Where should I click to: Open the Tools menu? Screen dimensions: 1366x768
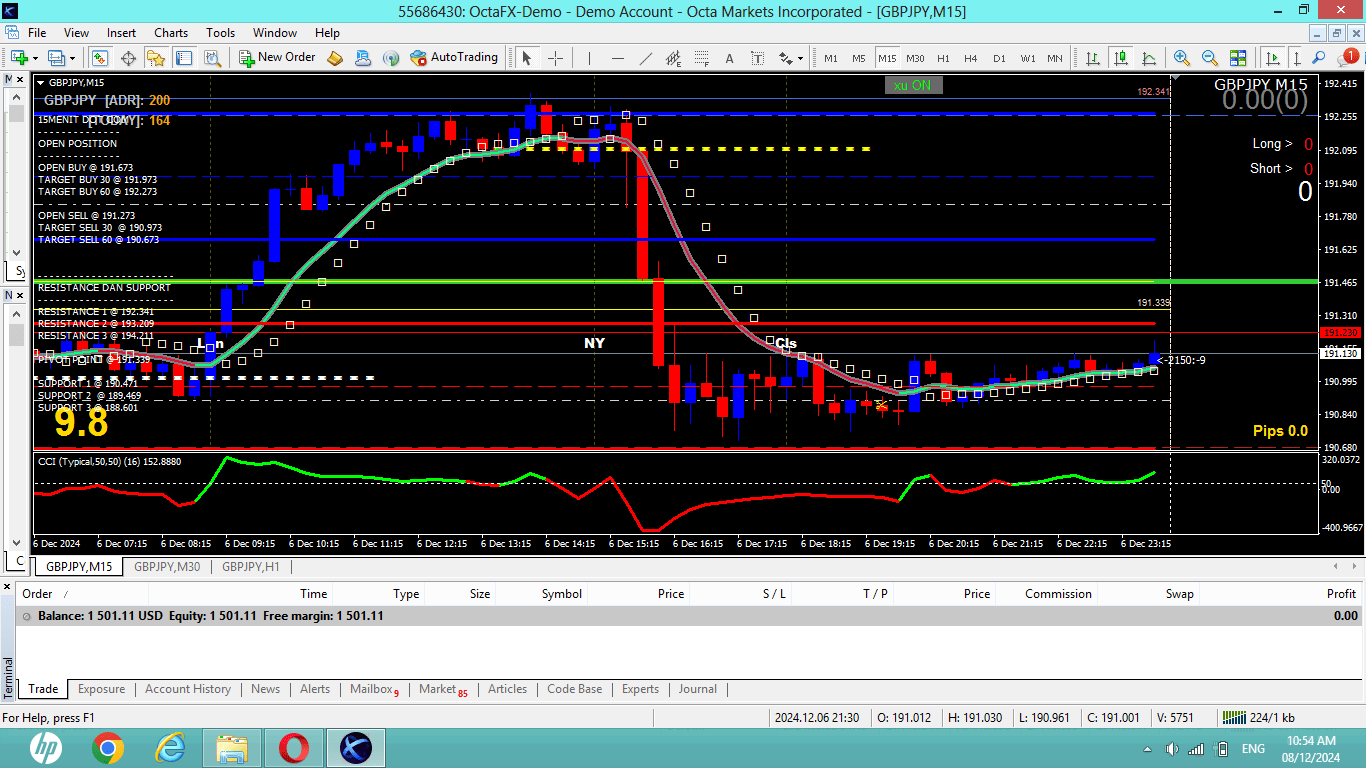point(221,33)
